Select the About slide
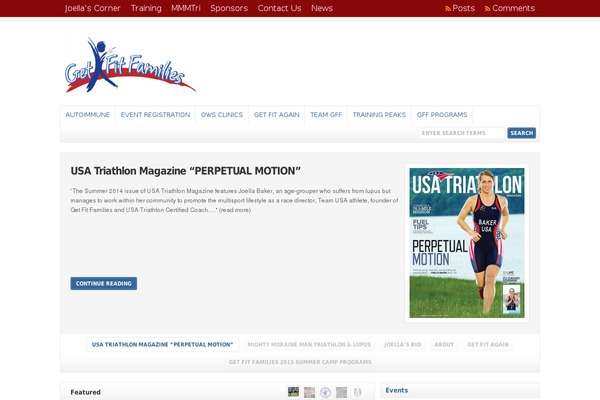Image resolution: width=600 pixels, height=400 pixels. 444,344
